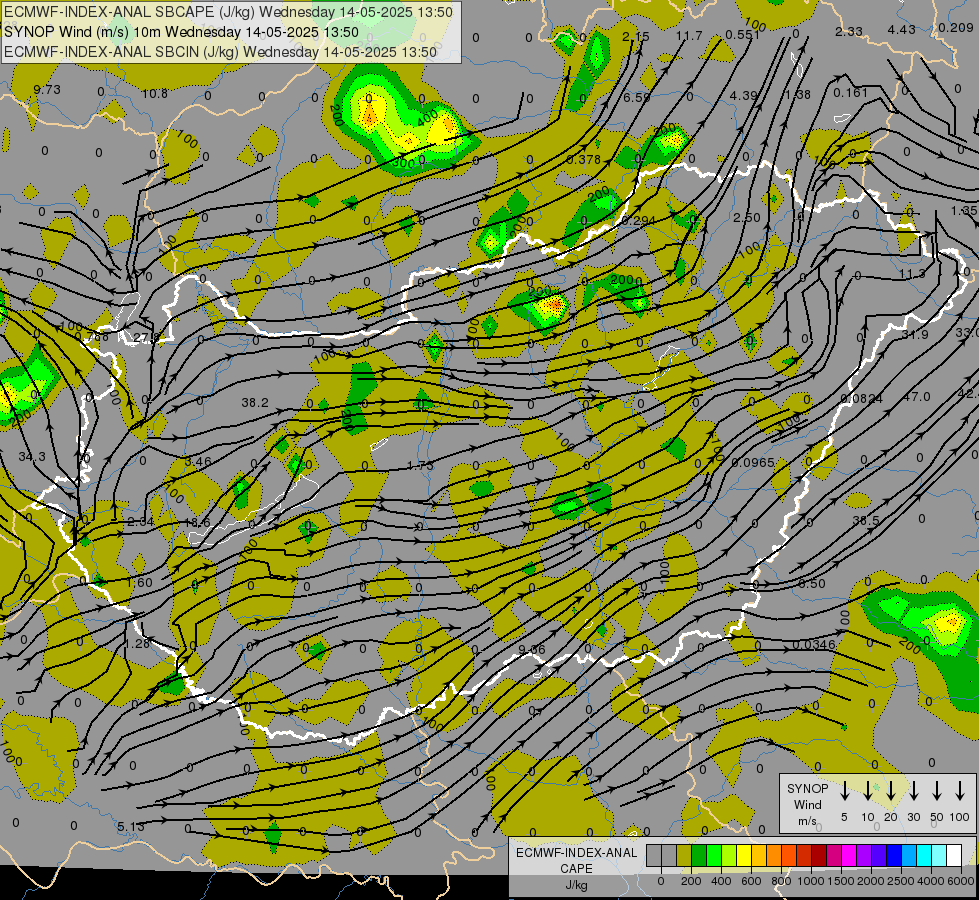Click the 6.59 value on map
The height and width of the screenshot is (900, 979).
coord(636,97)
